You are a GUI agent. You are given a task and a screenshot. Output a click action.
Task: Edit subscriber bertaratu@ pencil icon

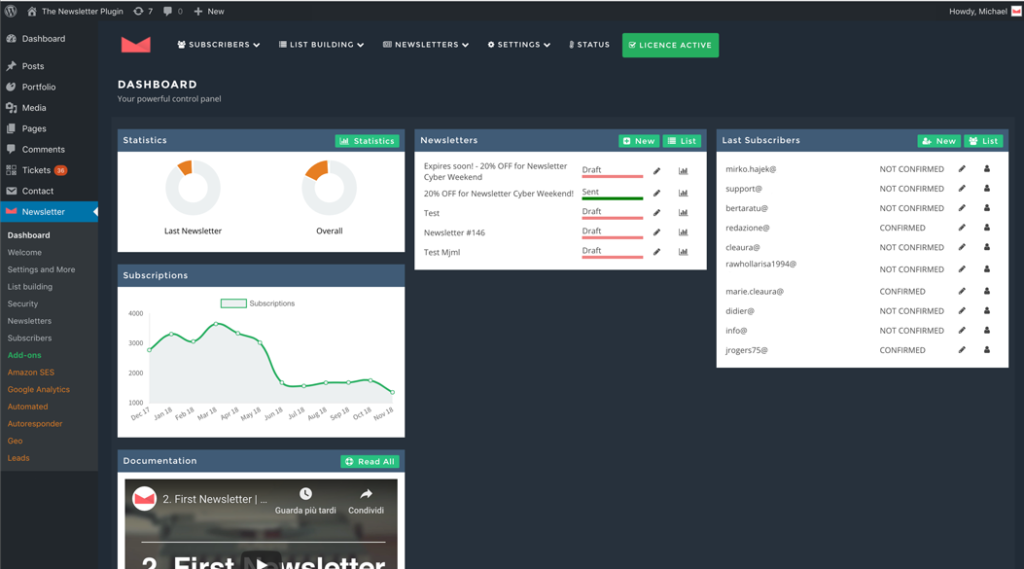tap(962, 208)
